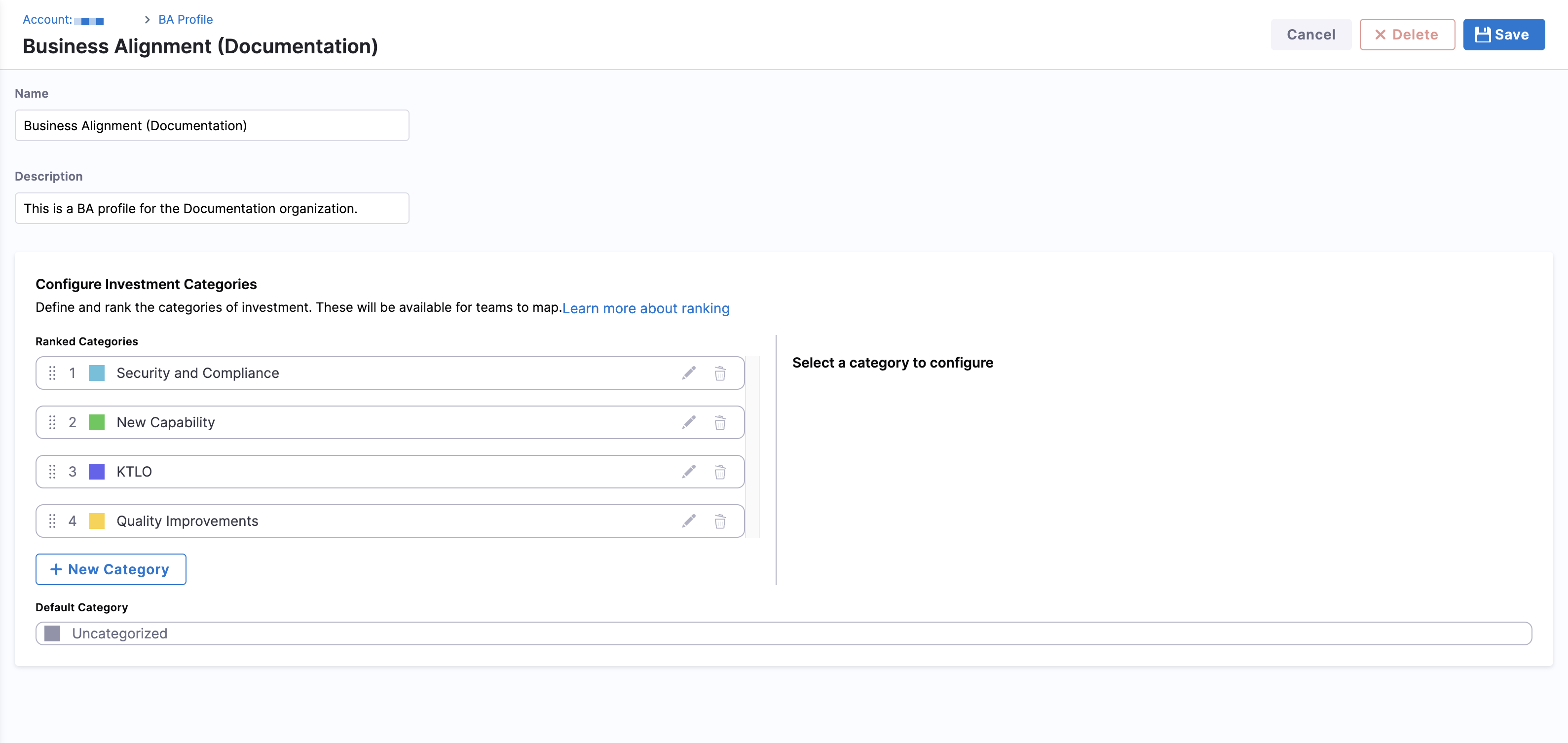
Task: Delete the KTLO category
Action: 719,472
